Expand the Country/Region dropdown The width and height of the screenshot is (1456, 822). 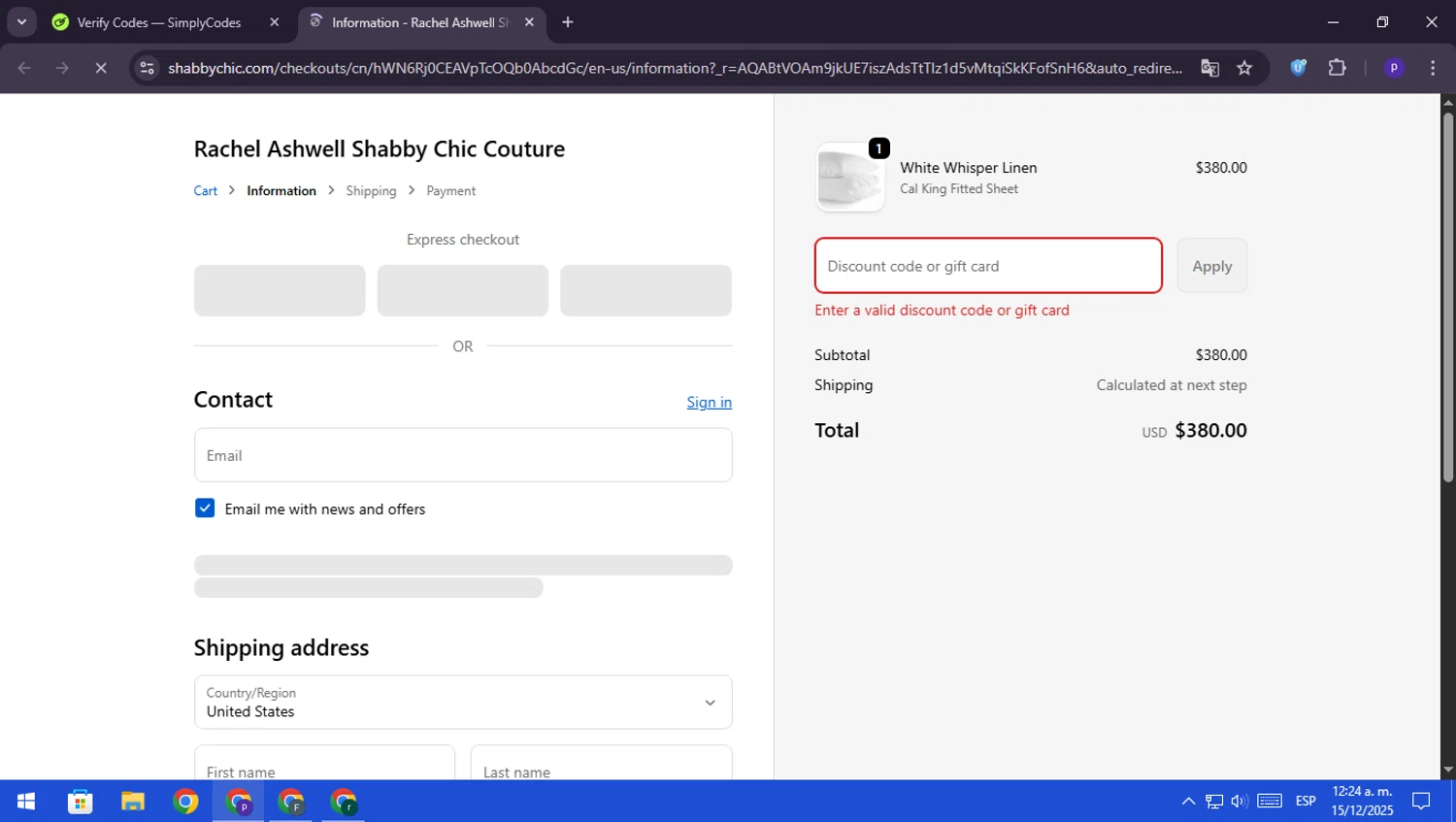[x=463, y=702]
